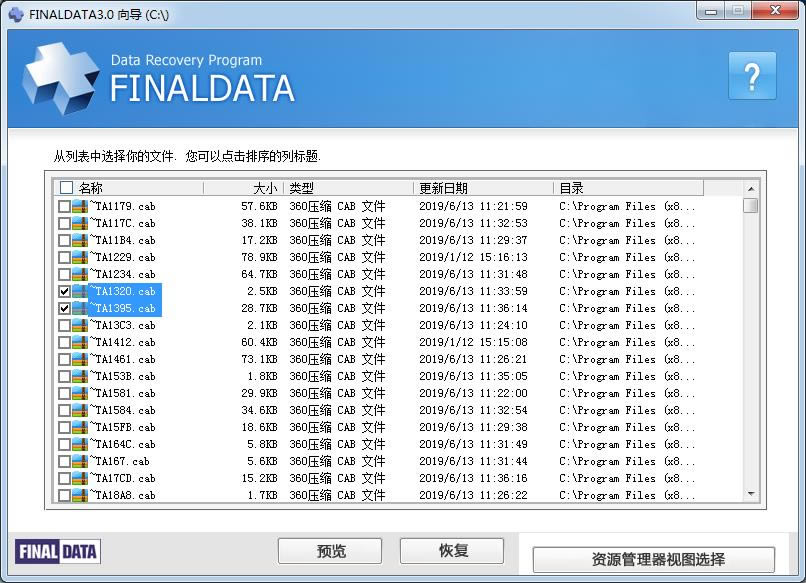Click the 恢复 recover button
Screen dimensions: 806x583
[x=452, y=551]
